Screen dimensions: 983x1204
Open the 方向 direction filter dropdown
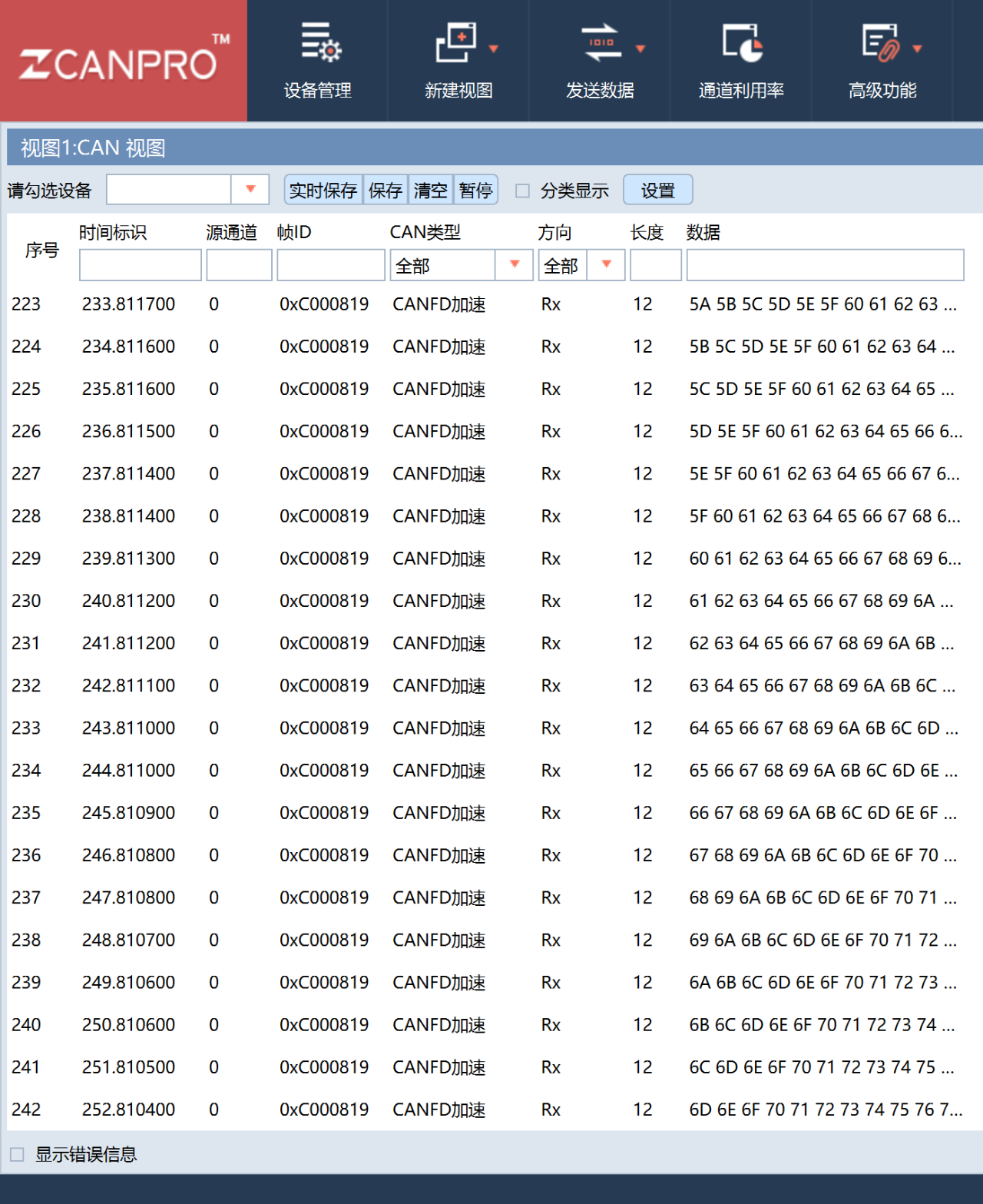(x=606, y=265)
